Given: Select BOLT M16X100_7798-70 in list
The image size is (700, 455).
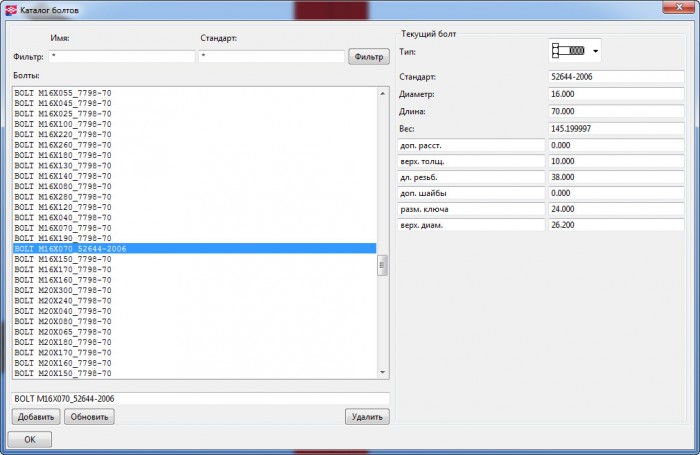Looking at the screenshot, I should (195, 124).
